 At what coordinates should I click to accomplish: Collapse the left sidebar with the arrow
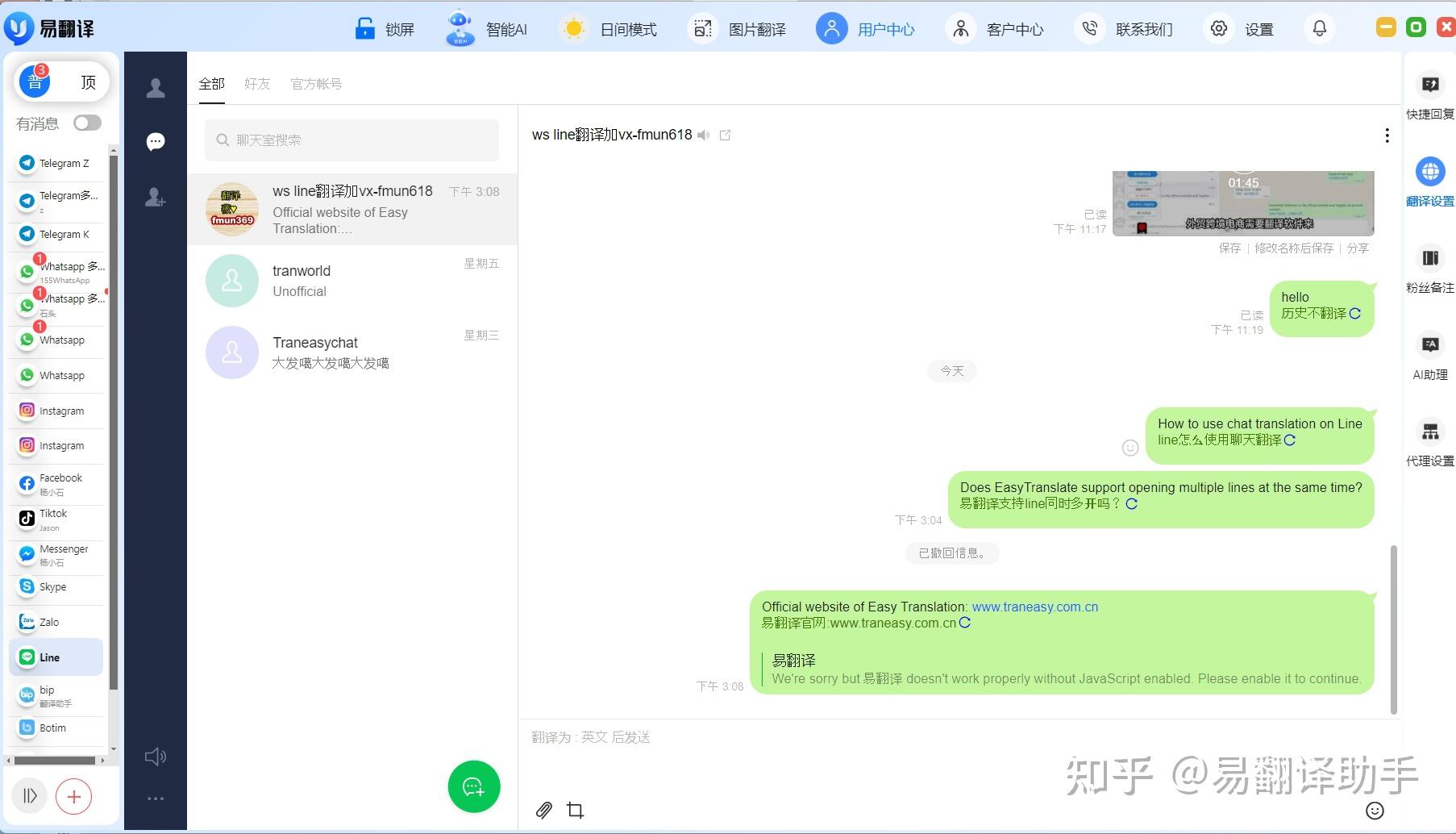30,796
